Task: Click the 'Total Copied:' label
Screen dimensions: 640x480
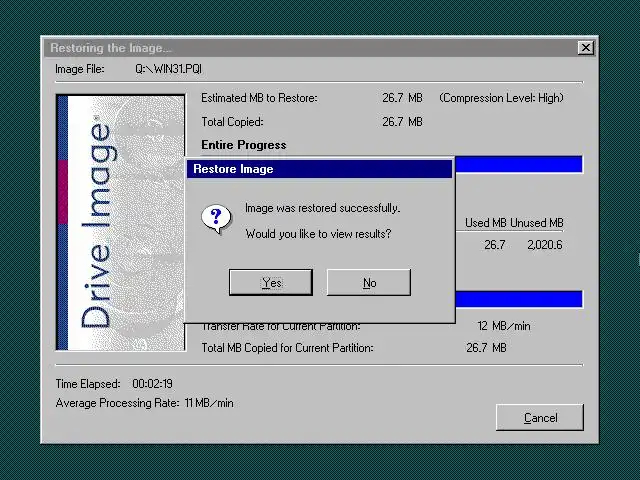Action: [x=232, y=122]
